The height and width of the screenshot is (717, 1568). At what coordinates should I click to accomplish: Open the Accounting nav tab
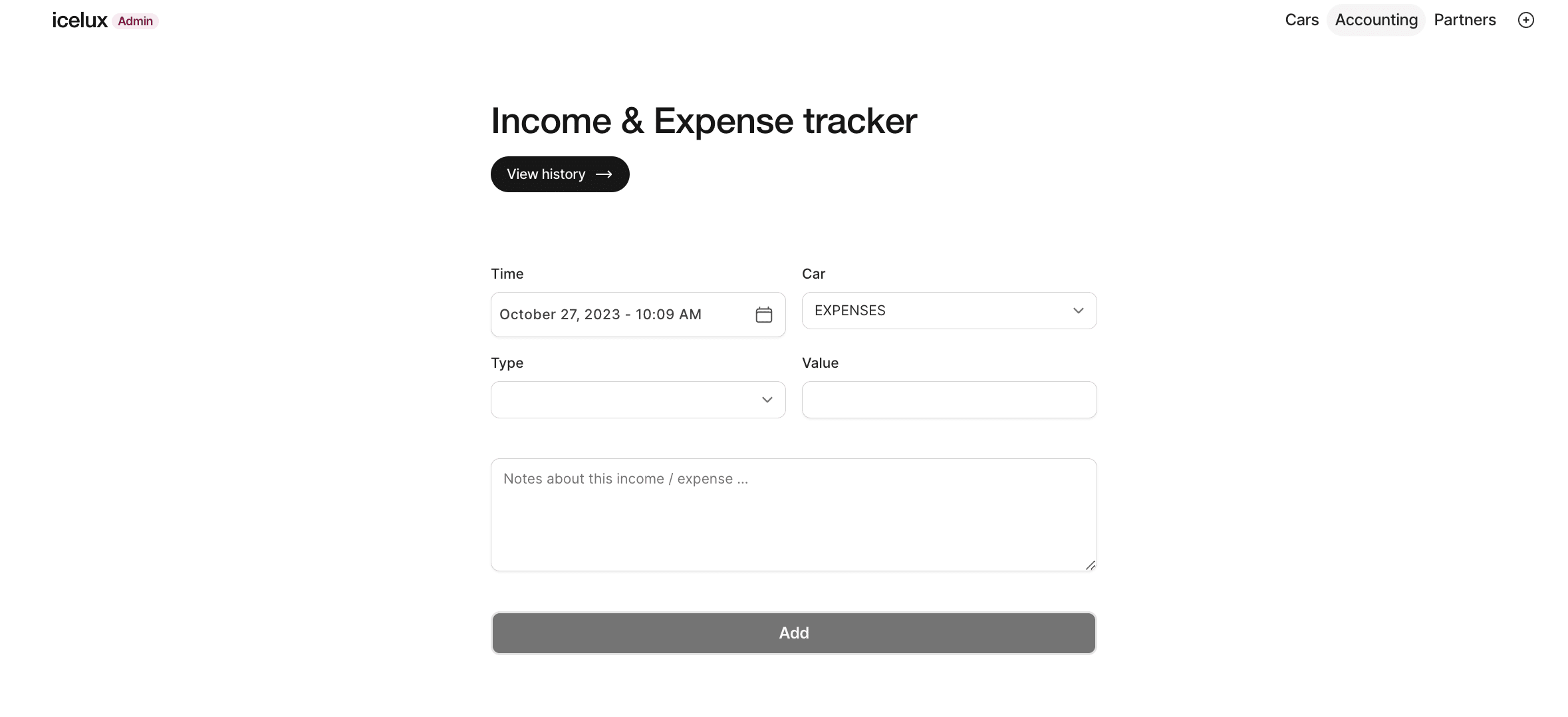coord(1376,20)
